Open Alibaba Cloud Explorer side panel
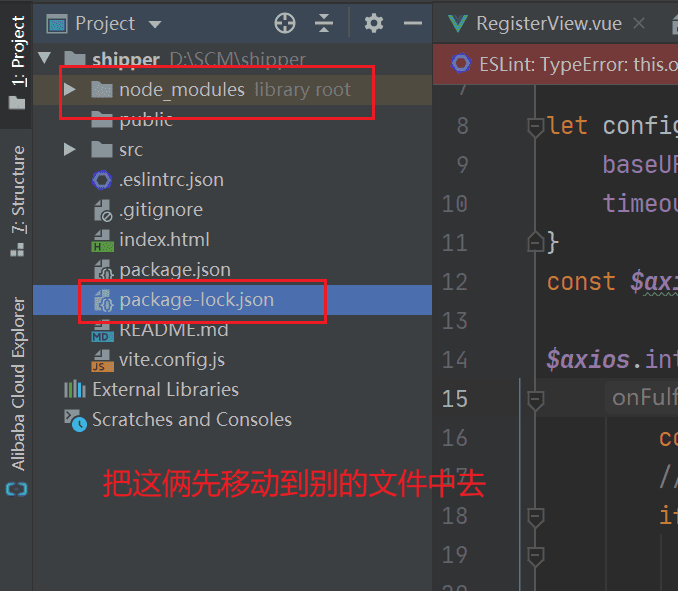The height and width of the screenshot is (591, 678). tap(18, 383)
